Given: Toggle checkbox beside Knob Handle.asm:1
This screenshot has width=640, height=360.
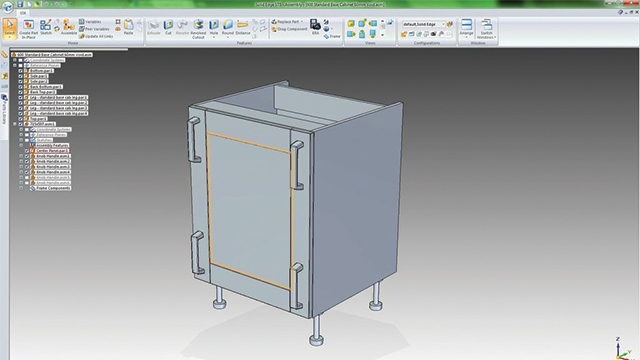Looking at the screenshot, I should point(27,156).
